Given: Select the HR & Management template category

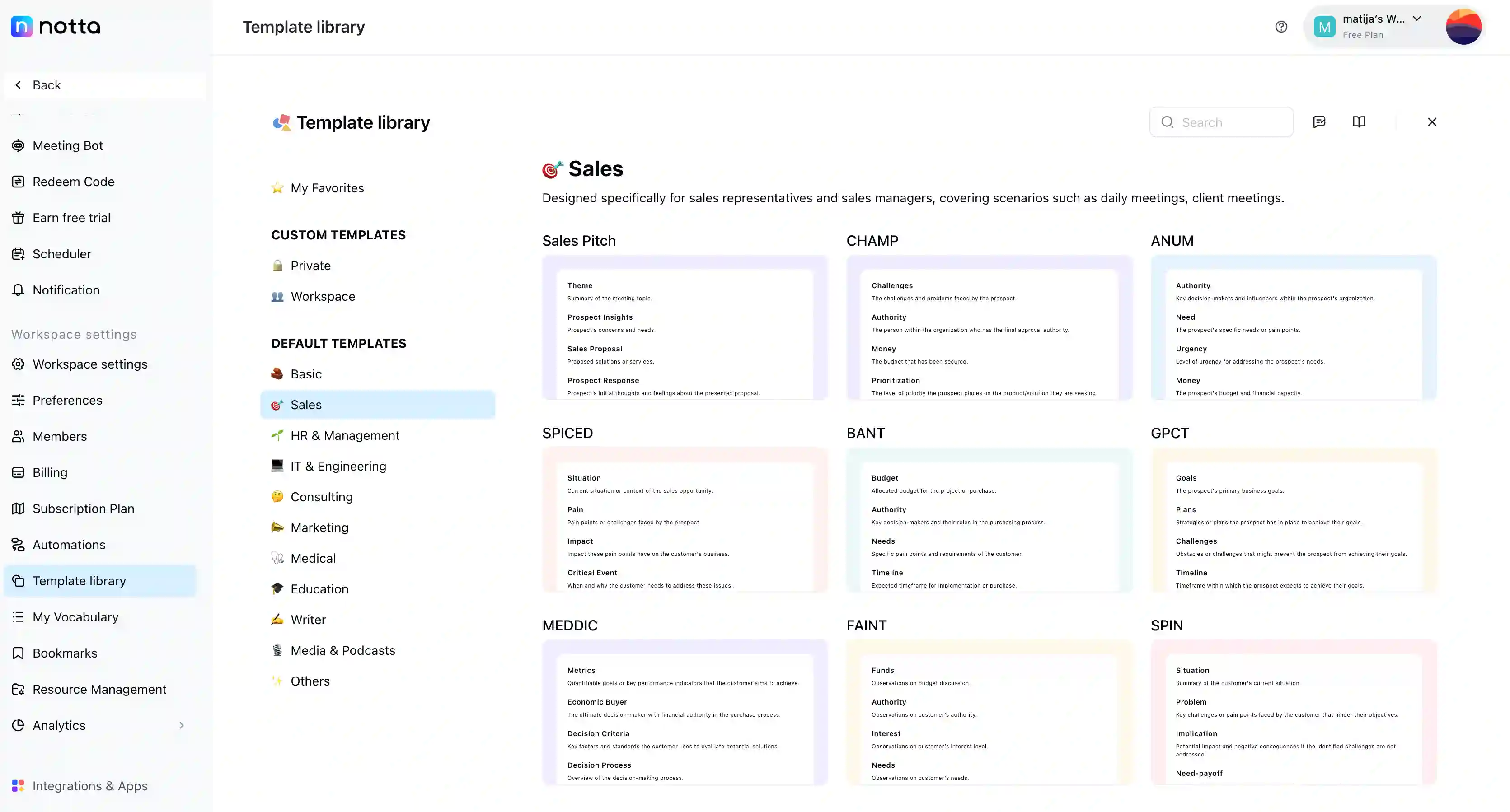Looking at the screenshot, I should (345, 435).
